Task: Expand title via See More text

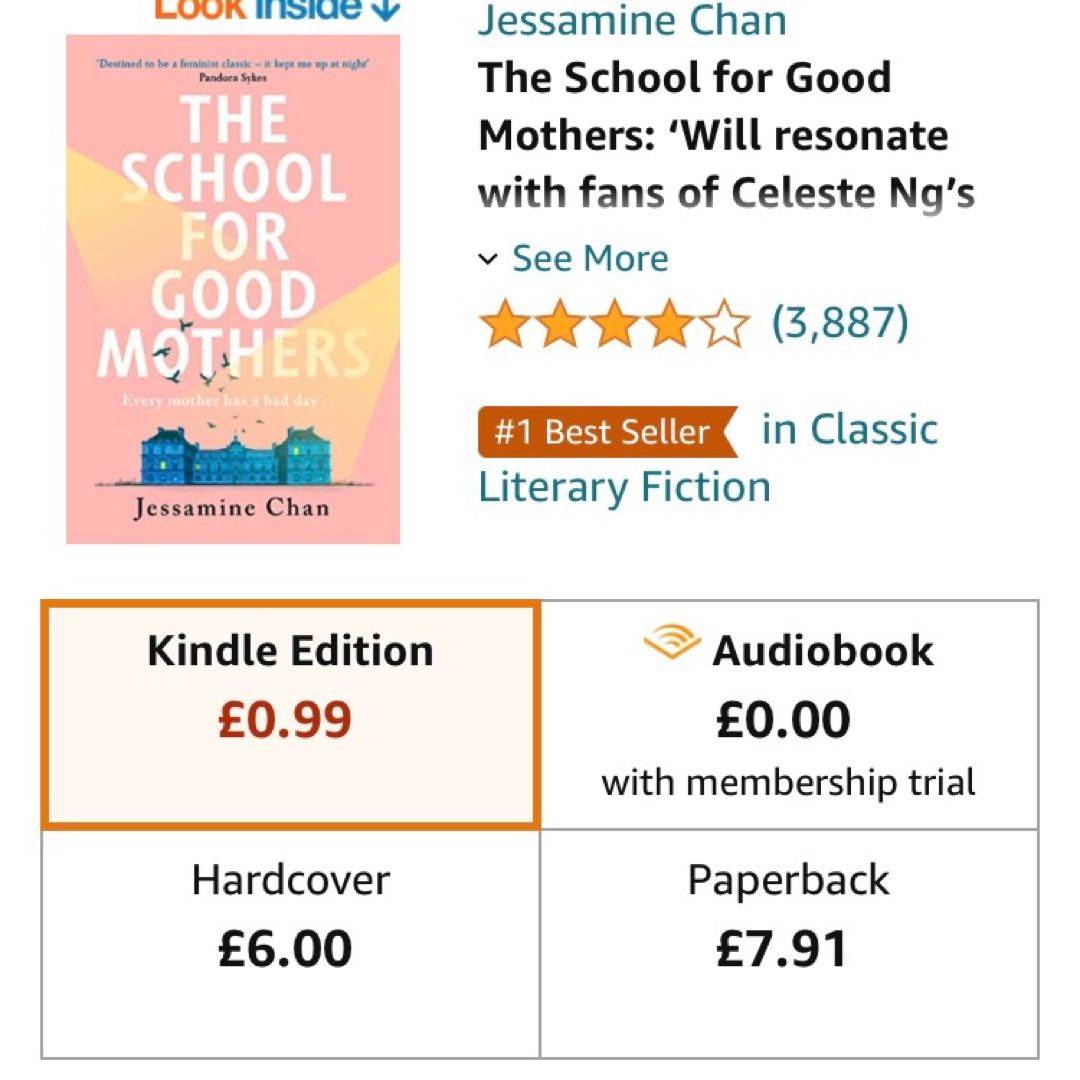Action: [590, 259]
